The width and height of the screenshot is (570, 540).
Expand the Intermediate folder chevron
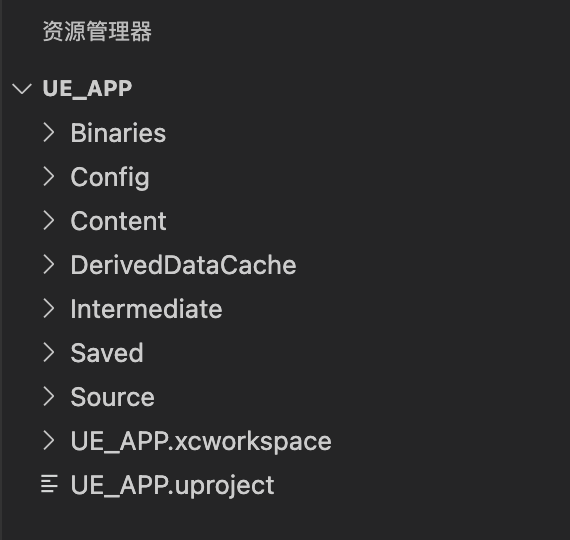point(49,308)
